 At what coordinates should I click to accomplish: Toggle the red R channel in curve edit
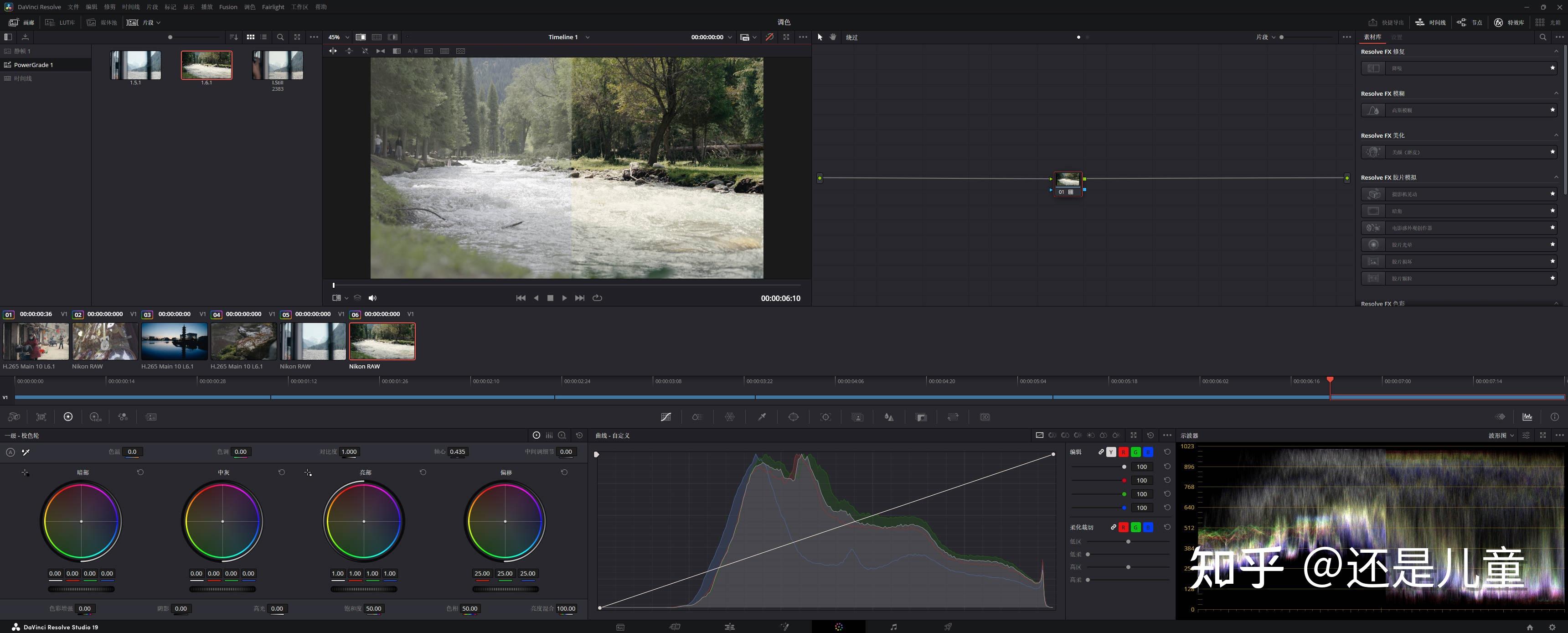tap(1124, 452)
